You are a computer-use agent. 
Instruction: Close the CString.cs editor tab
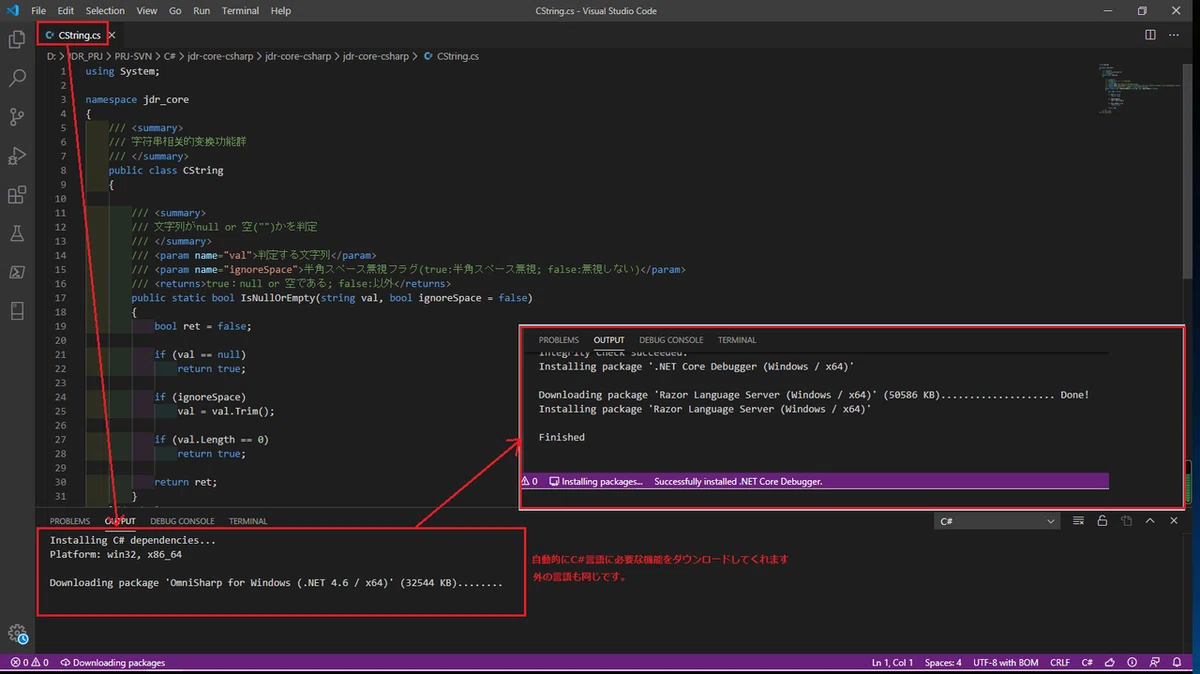tap(112, 35)
